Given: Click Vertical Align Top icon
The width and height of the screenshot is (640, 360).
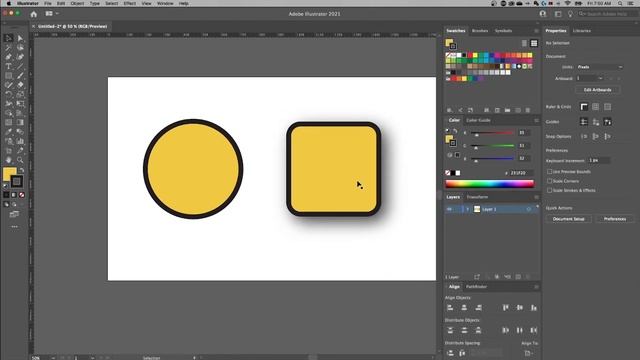Looking at the screenshot, I should coord(506,308).
